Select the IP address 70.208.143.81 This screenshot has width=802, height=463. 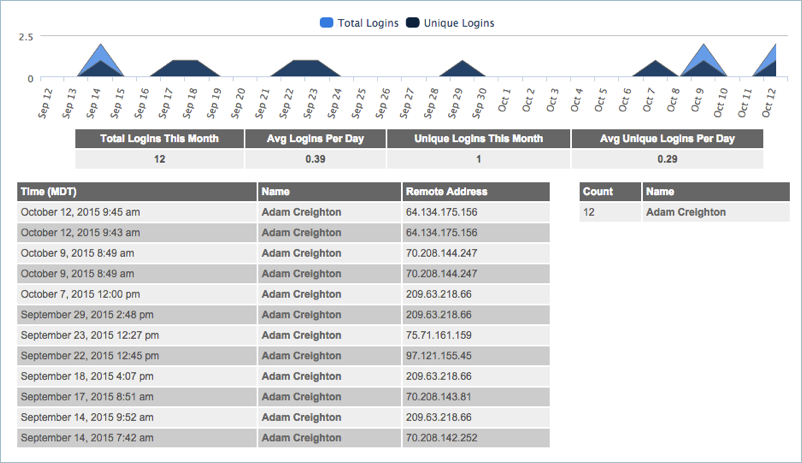[x=437, y=397]
